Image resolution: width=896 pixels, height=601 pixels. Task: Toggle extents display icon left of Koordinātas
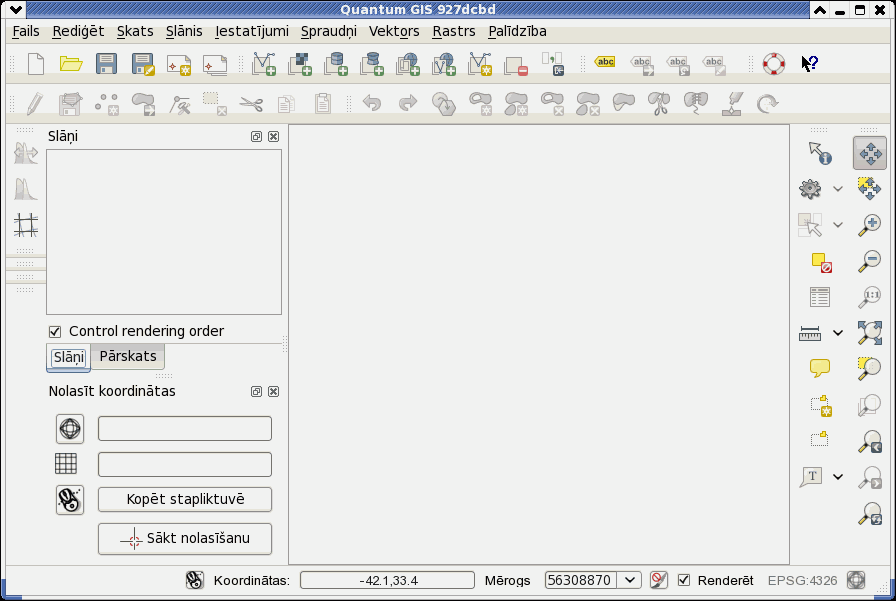click(194, 580)
